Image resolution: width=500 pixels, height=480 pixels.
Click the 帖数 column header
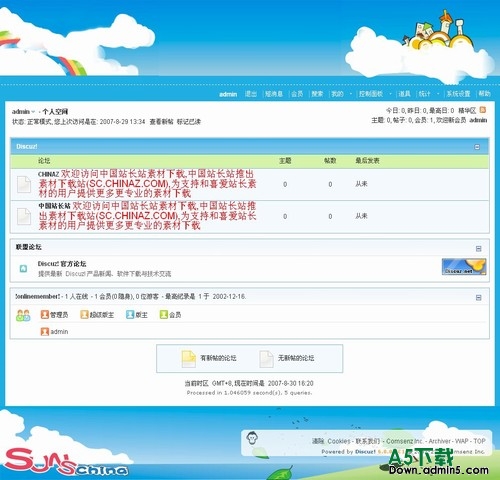click(330, 161)
